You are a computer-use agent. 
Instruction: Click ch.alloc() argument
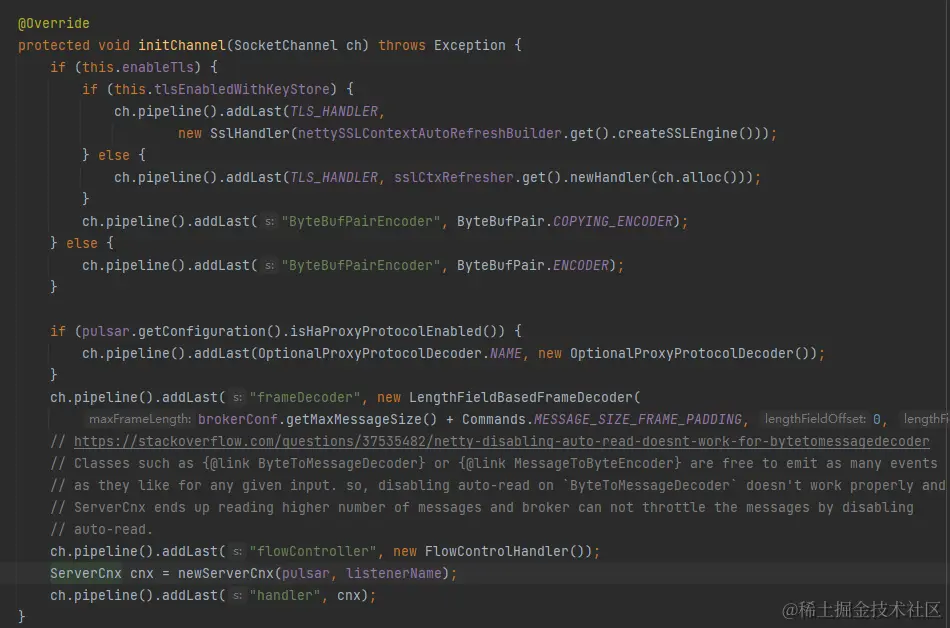tap(697, 177)
